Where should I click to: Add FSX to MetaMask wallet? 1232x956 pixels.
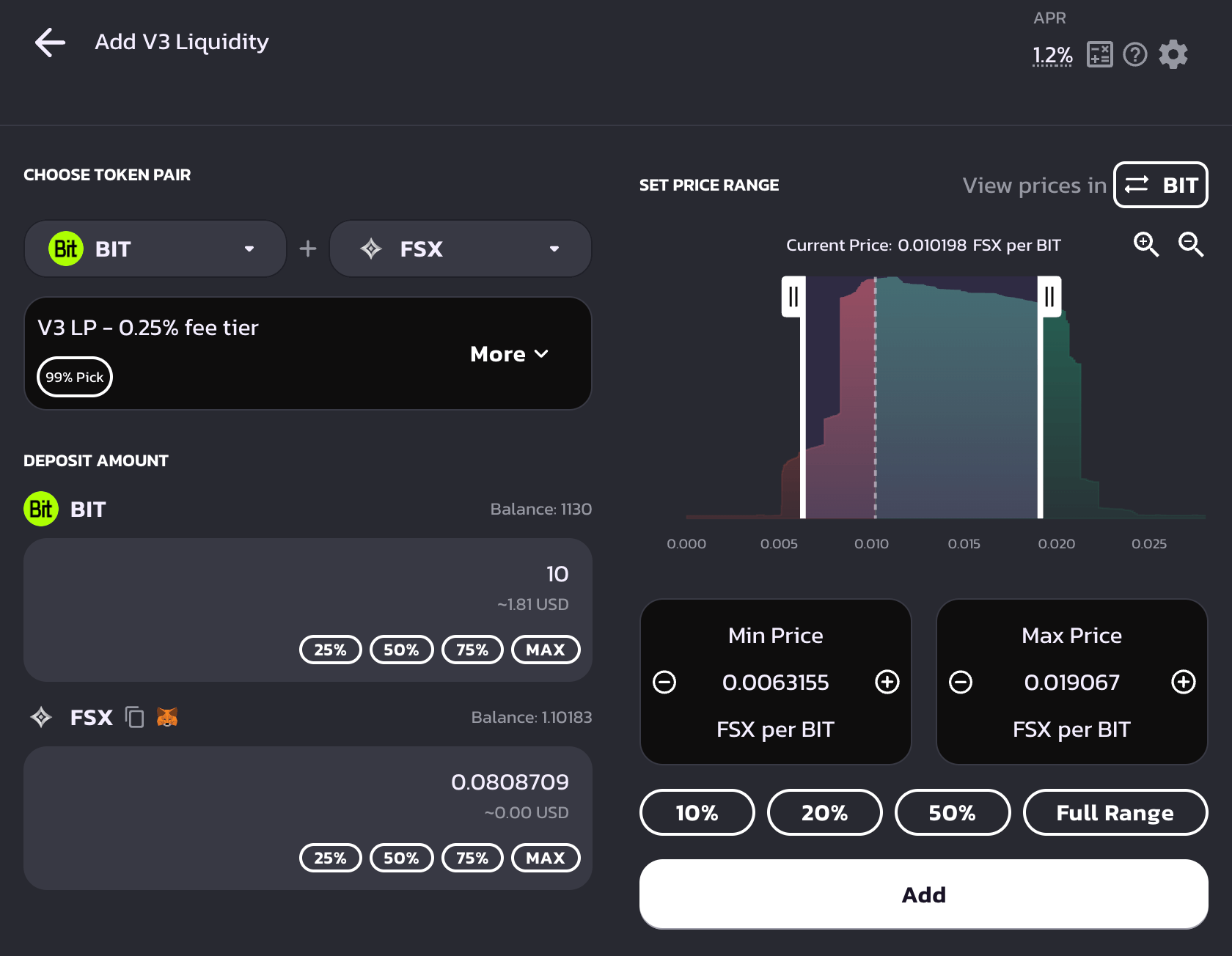click(x=167, y=717)
